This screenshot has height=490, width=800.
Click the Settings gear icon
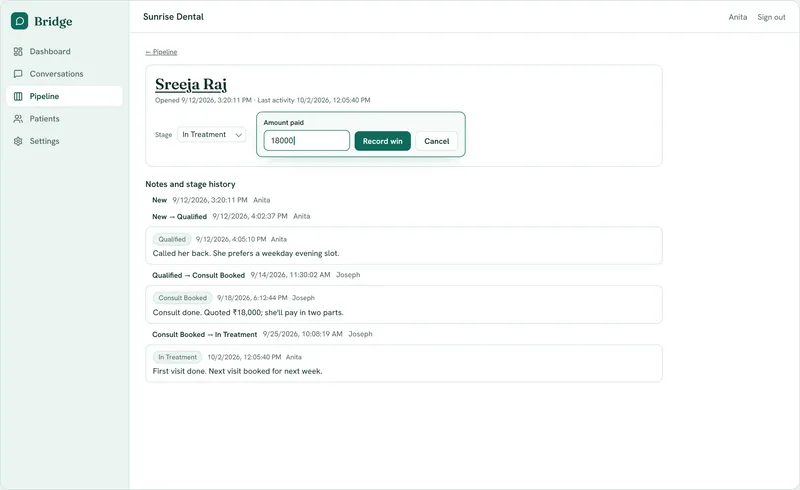(18, 141)
